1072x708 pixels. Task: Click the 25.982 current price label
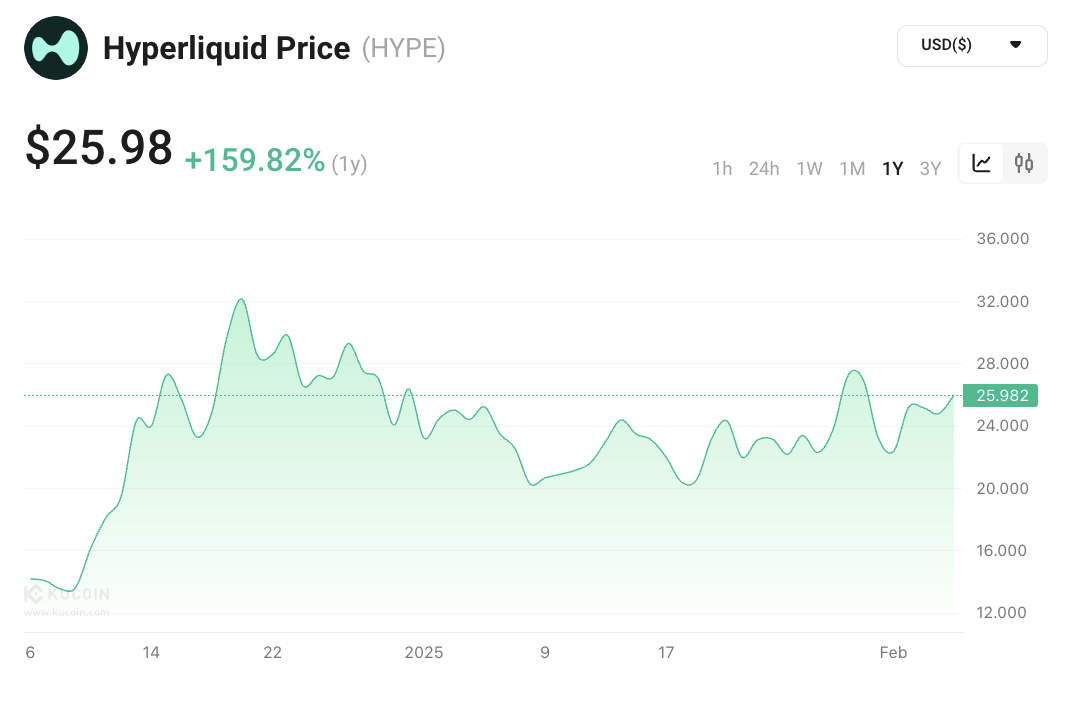coord(1001,395)
